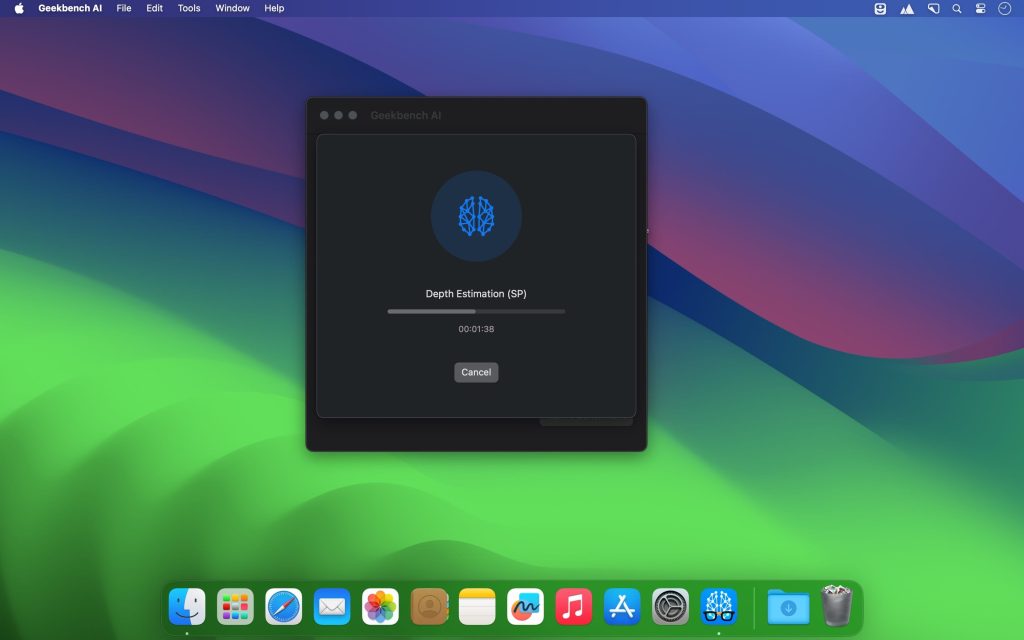Cancel the Depth Estimation benchmark

click(476, 372)
